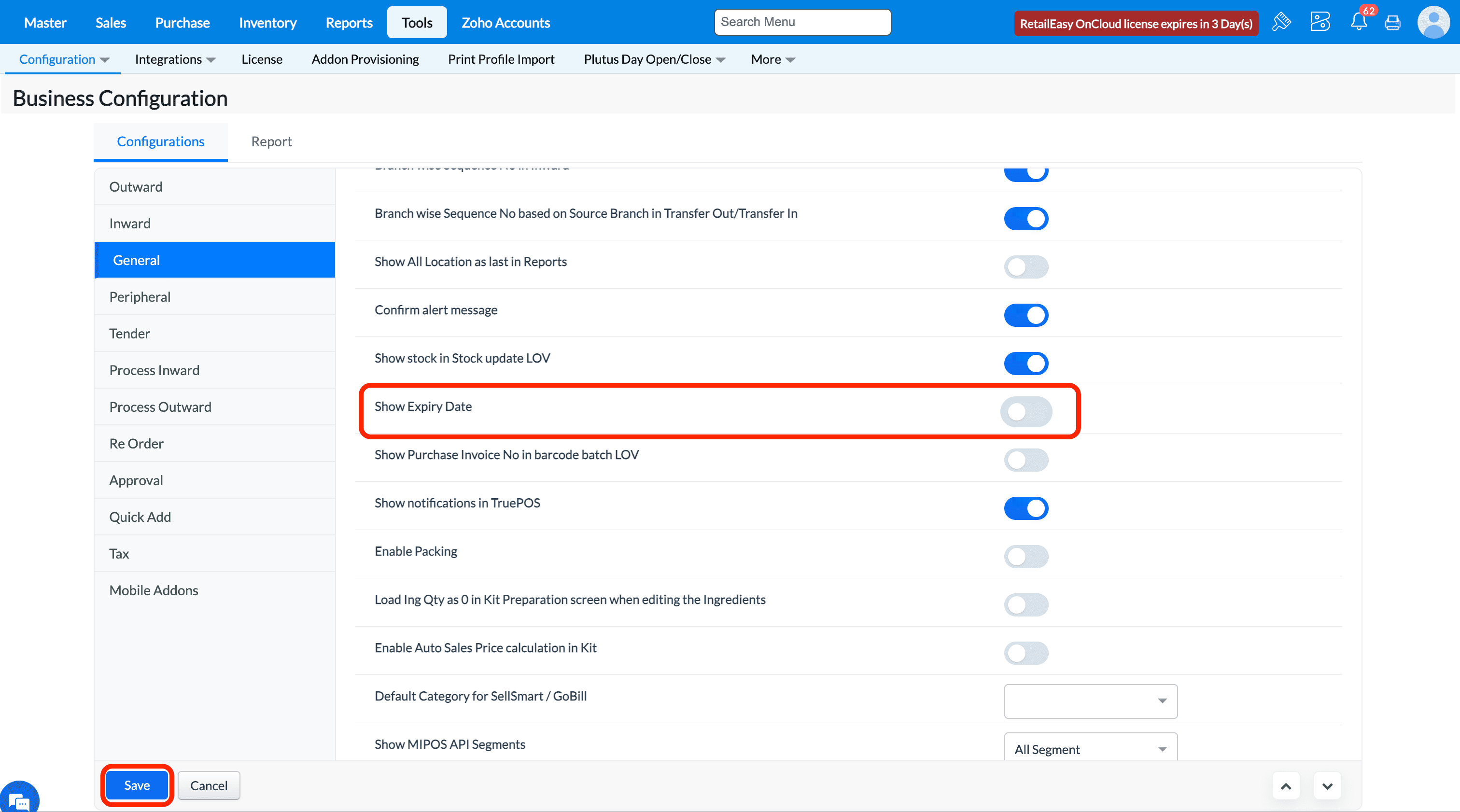Expand the Integrations submenu
The image size is (1460, 812).
coord(175,59)
